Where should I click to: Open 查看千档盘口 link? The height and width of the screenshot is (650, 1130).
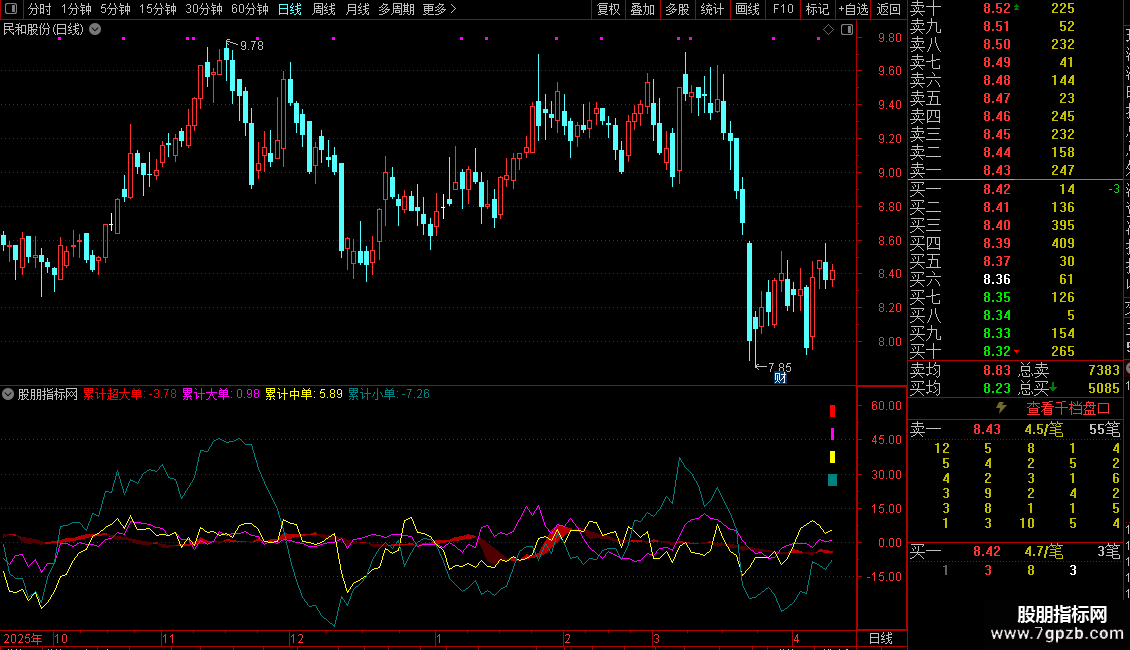pos(1068,408)
